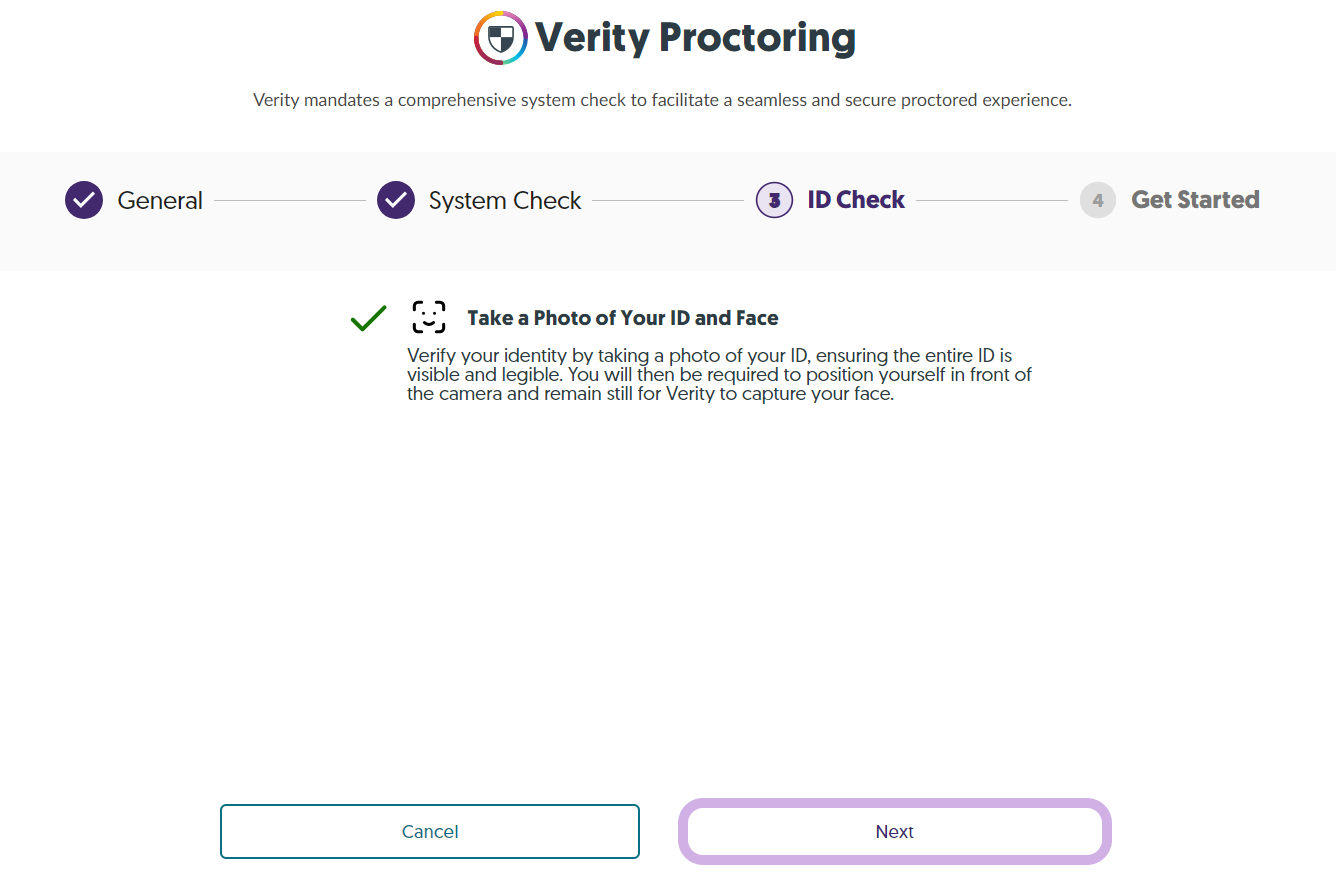Click the Next button

pyautogui.click(x=895, y=831)
